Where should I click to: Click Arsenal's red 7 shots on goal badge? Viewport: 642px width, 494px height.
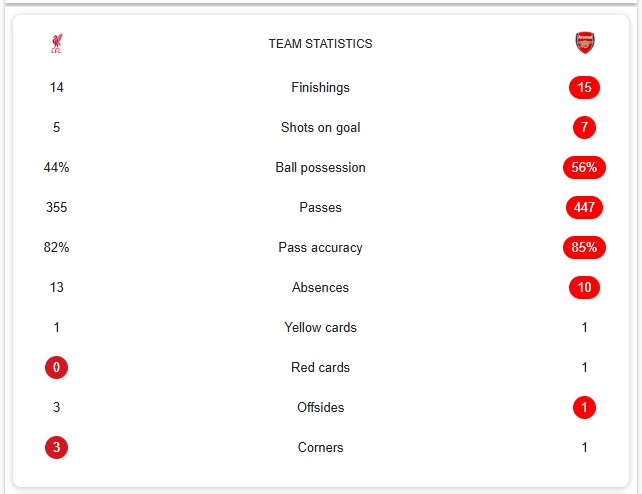[x=584, y=127]
